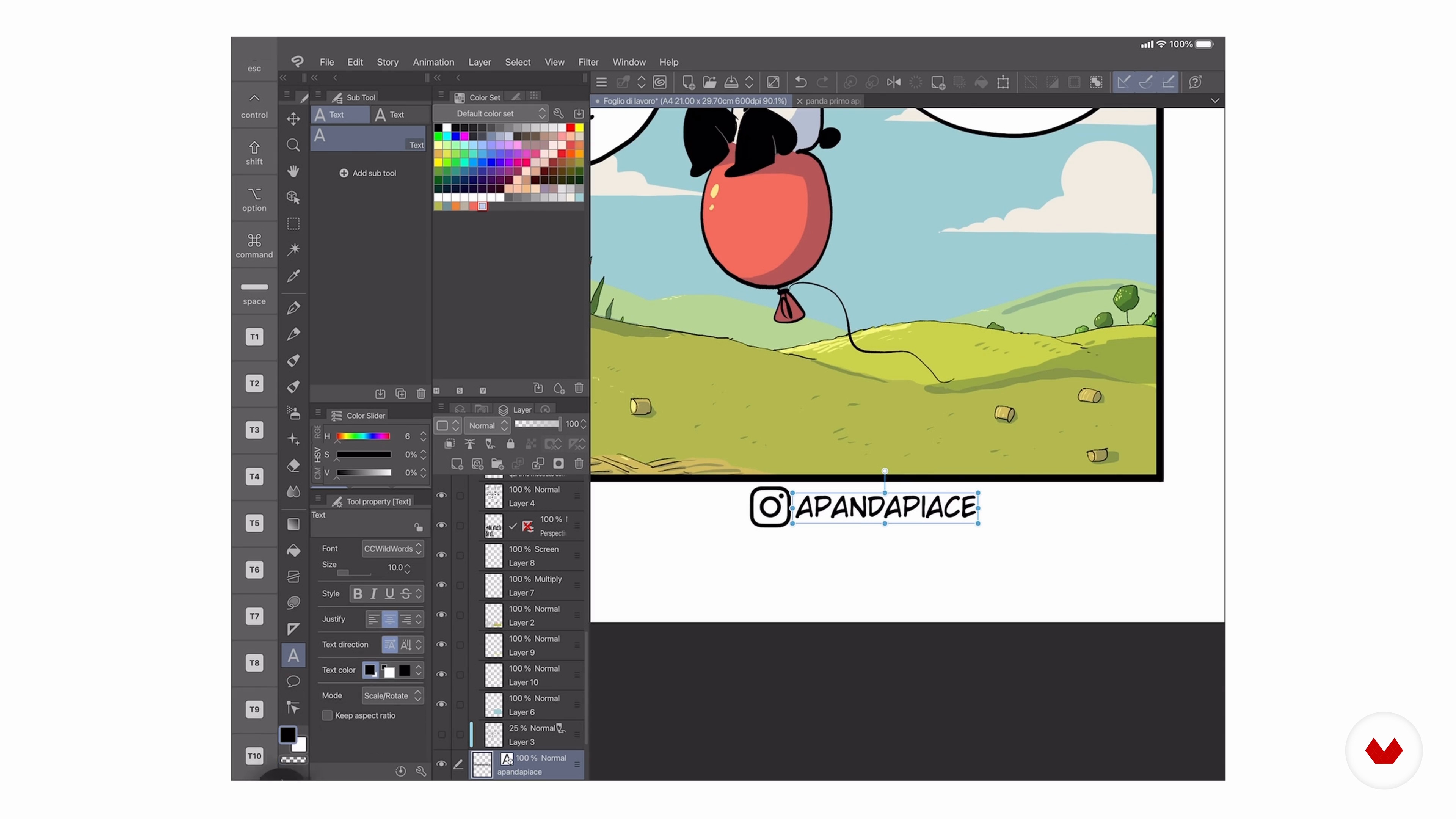Open the Edit menu
Image resolution: width=1456 pixels, height=819 pixels.
point(355,62)
